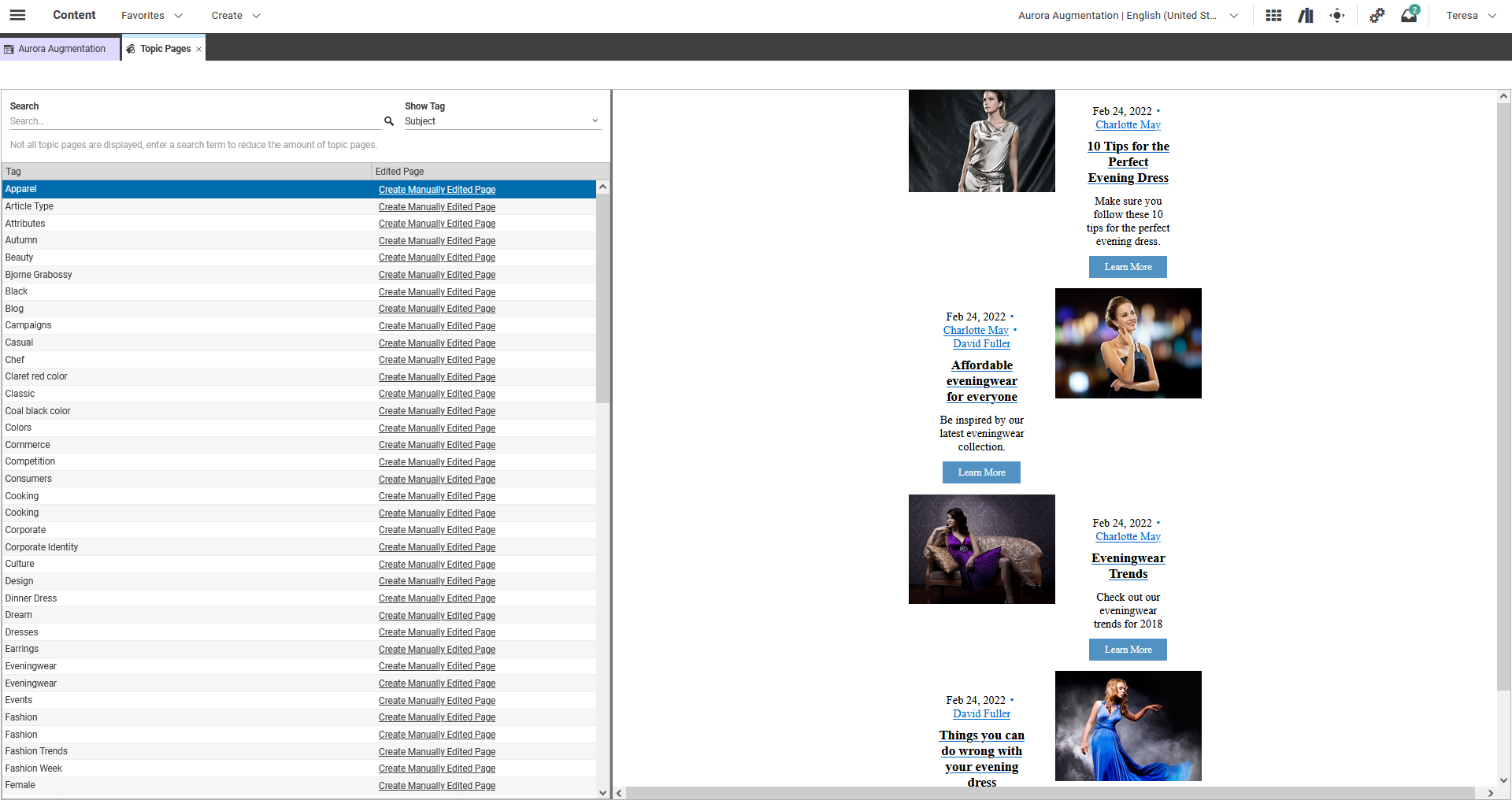1512x800 pixels.
Task: Expand the Favorites menu
Action: (150, 15)
